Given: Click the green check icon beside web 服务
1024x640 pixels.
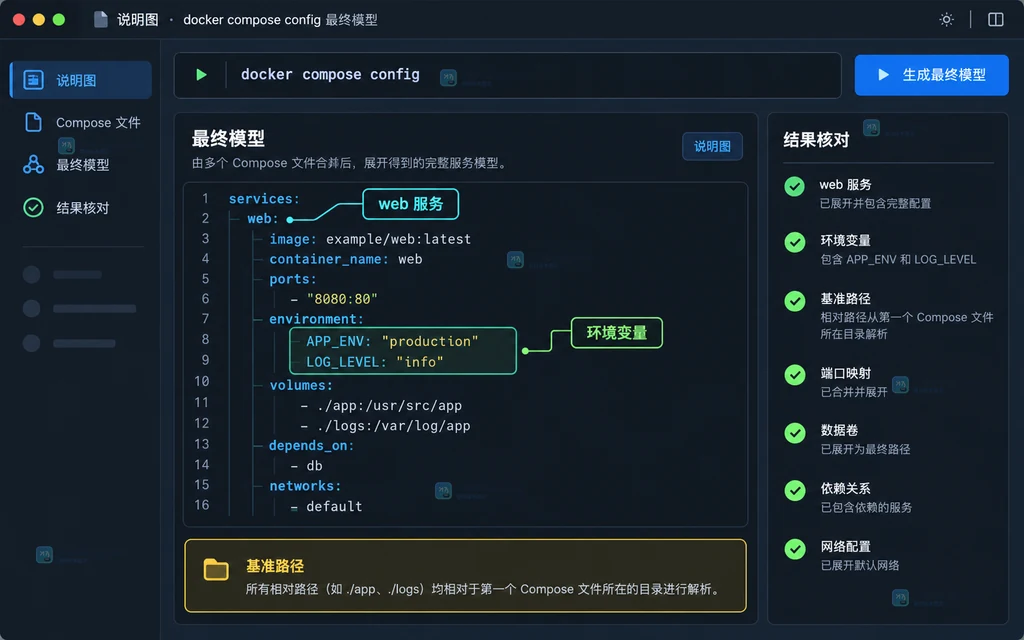Looking at the screenshot, I should [795, 187].
